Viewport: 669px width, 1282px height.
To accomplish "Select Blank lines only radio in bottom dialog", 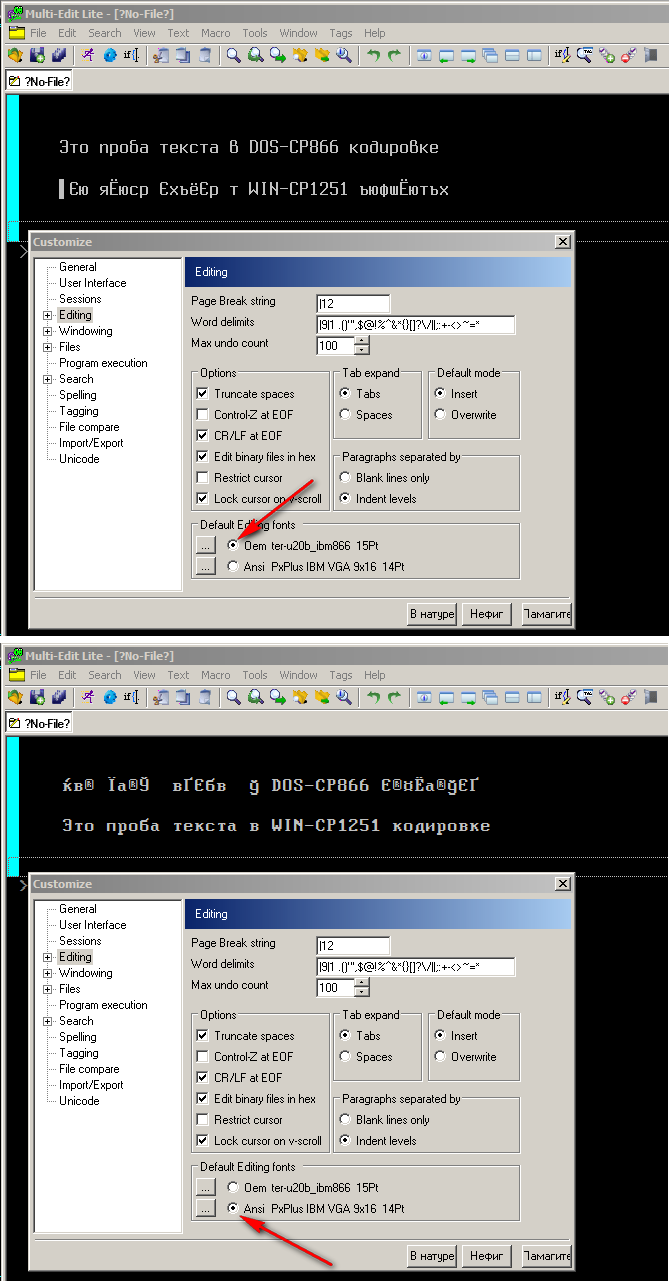I will 345,1120.
